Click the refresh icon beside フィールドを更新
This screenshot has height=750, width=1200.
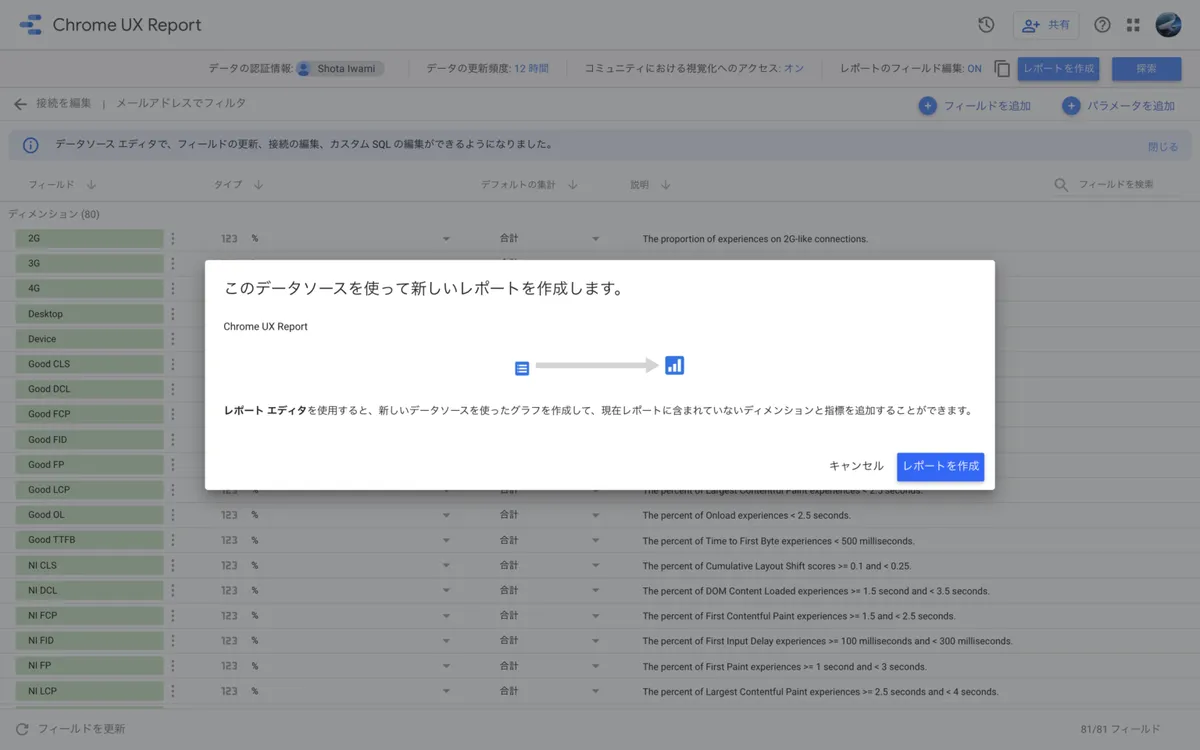(x=22, y=729)
